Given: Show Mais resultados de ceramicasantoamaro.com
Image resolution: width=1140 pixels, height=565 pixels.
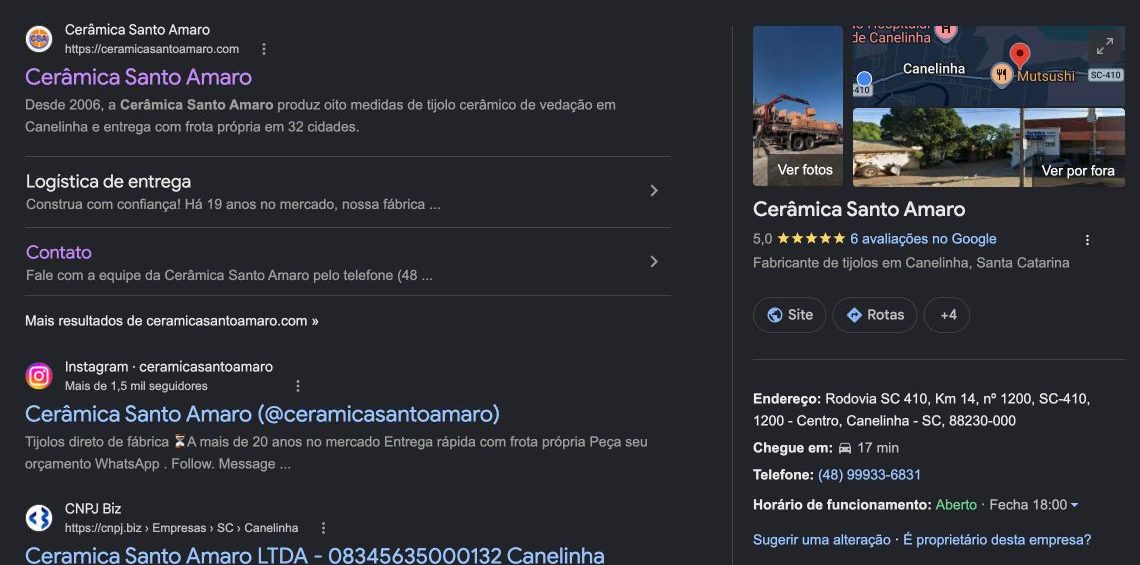Looking at the screenshot, I should pos(172,321).
